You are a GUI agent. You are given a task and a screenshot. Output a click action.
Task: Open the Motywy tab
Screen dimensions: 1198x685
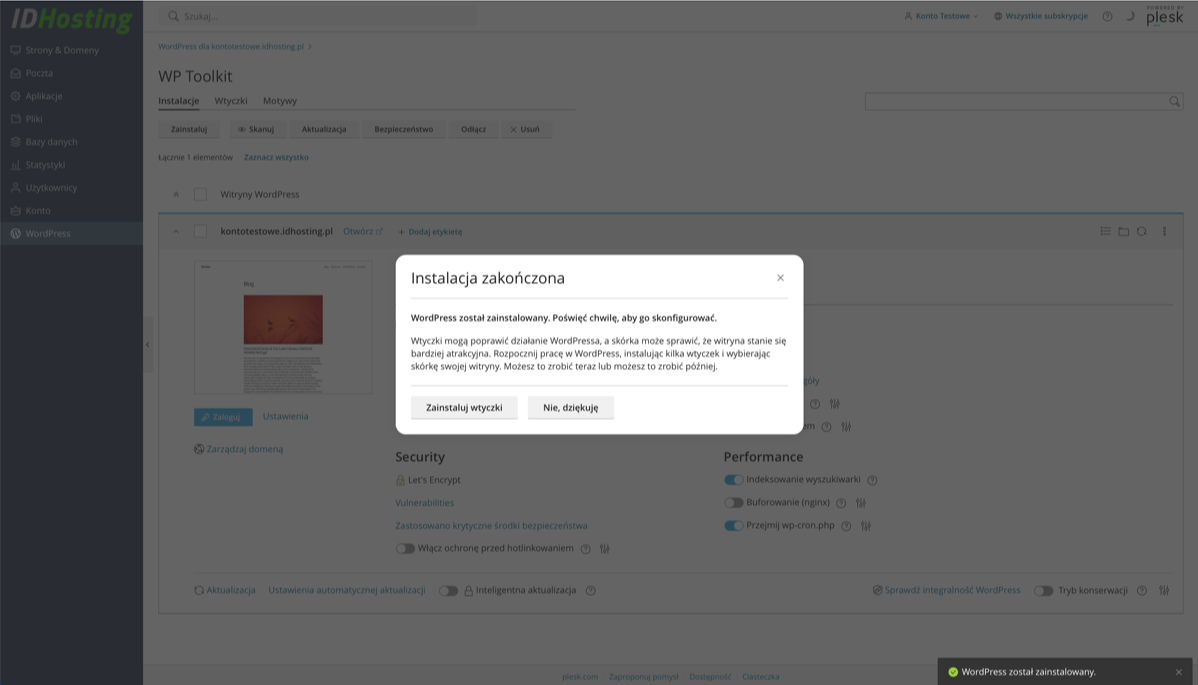[x=280, y=100]
